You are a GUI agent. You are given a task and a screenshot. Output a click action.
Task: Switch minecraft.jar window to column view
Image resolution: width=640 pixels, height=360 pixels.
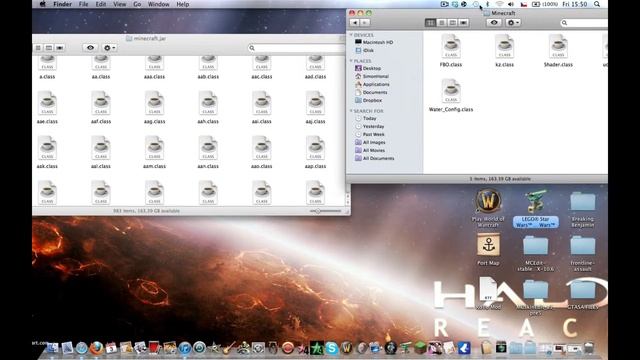[x=49, y=48]
